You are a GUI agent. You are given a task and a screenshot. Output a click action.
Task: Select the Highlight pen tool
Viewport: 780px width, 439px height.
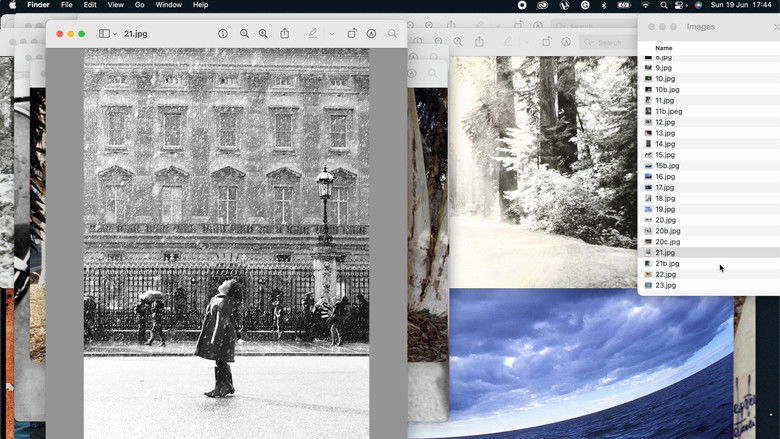[313, 34]
